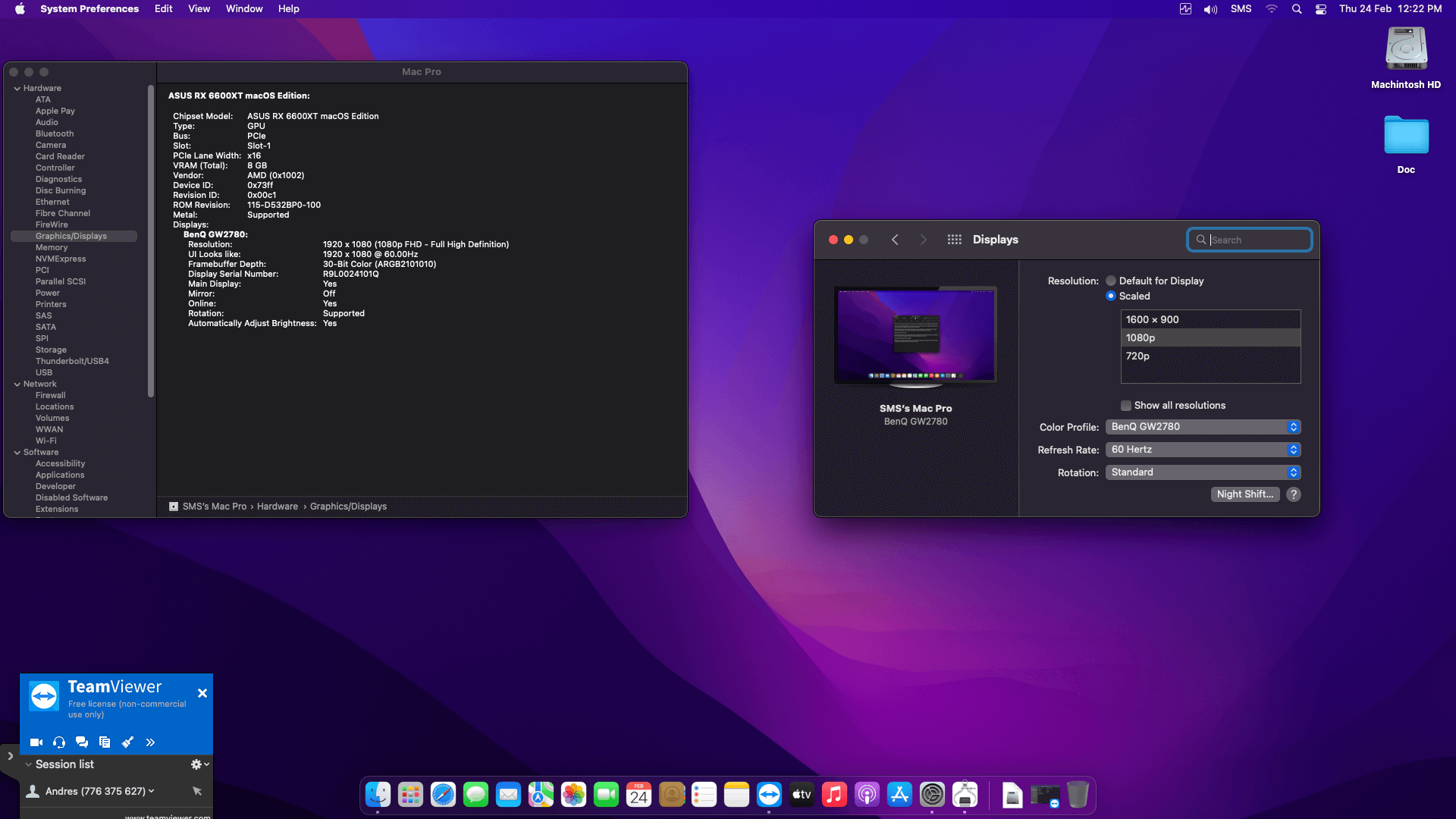Open the Edit menu
This screenshot has width=1456, height=819.
[x=163, y=9]
